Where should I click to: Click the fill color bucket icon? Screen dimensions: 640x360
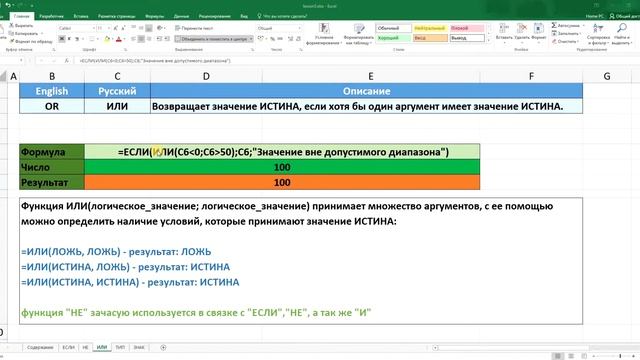tap(107, 39)
